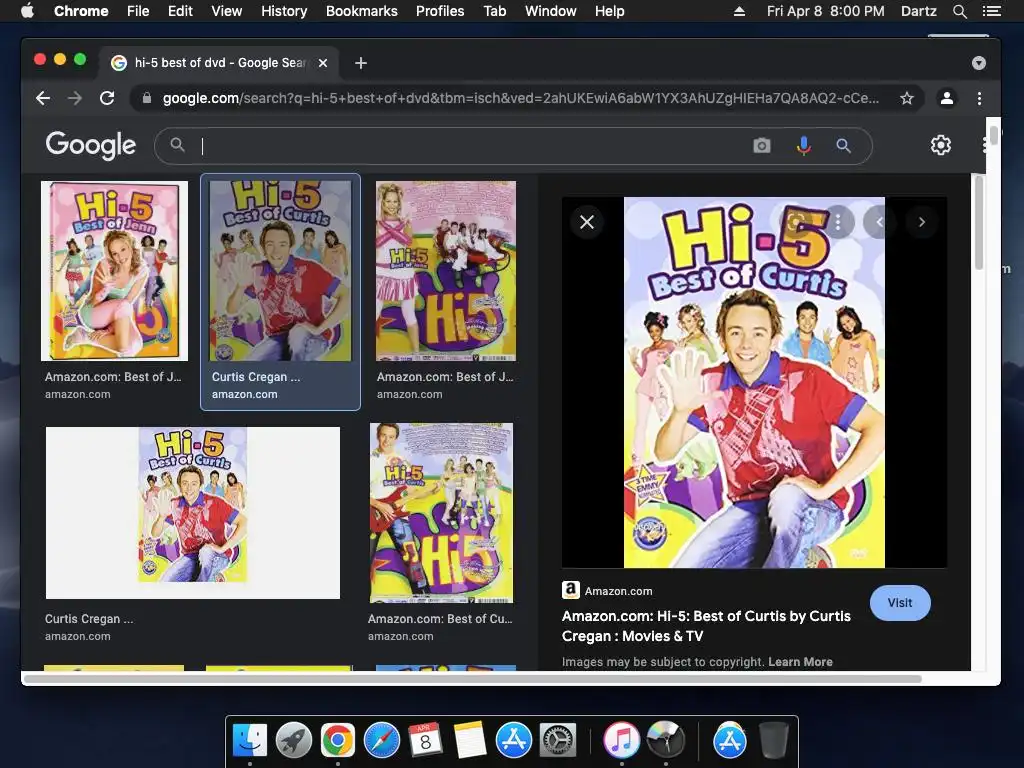This screenshot has height=768, width=1024.
Task: Click the eject icon in menu bar
Action: click(x=739, y=11)
